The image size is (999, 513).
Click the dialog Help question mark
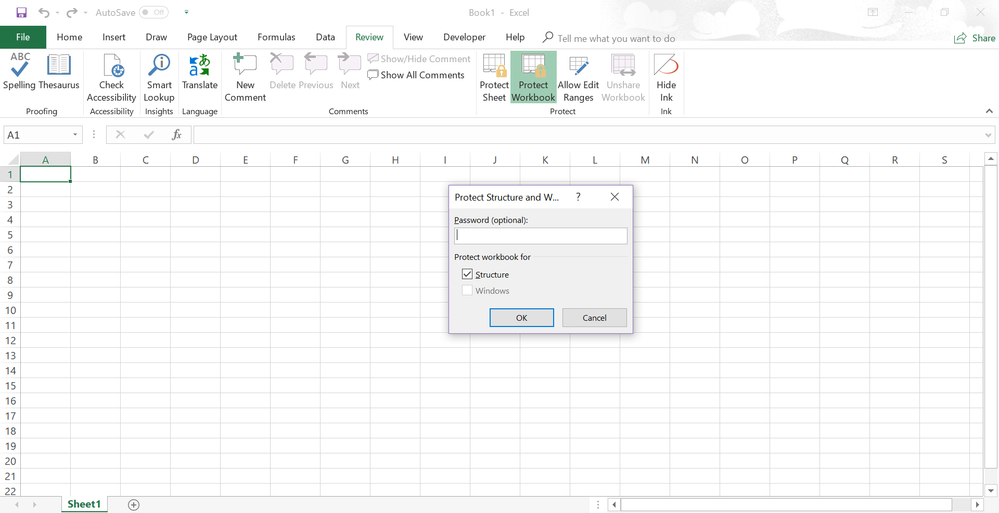pyautogui.click(x=578, y=197)
